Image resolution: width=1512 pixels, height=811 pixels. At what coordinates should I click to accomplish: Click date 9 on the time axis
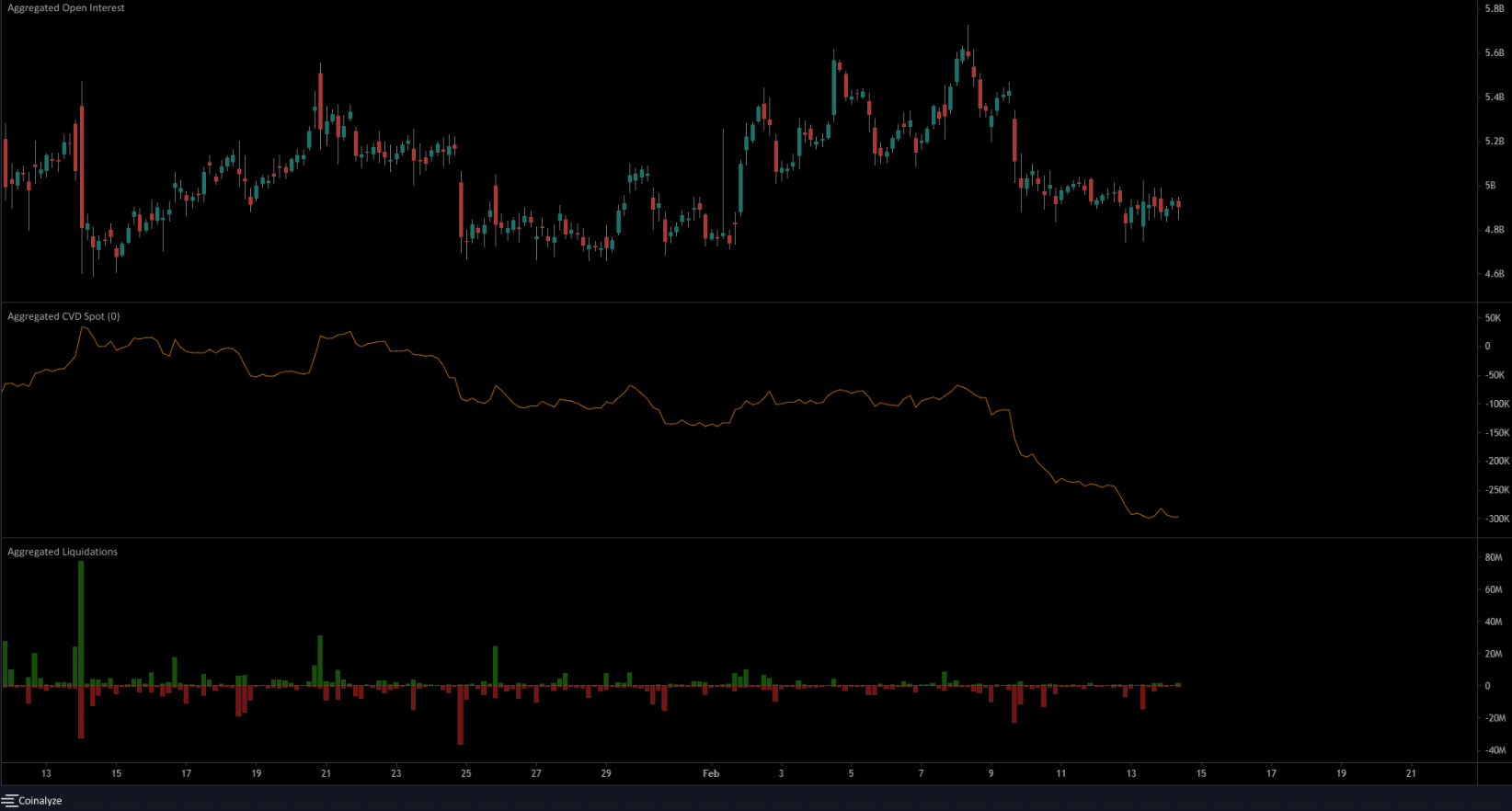[991, 774]
